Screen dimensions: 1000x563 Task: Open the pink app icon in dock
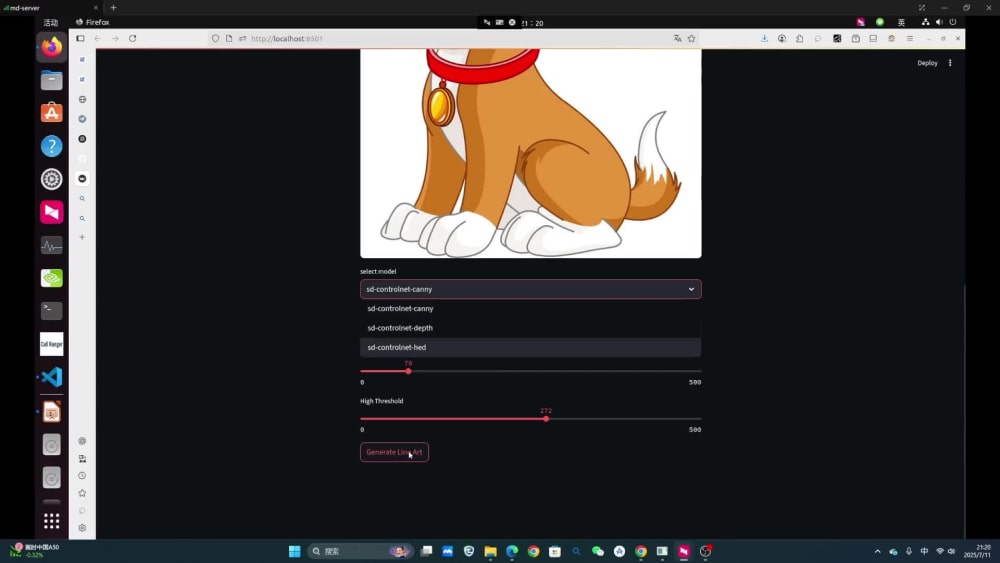pyautogui.click(x=52, y=212)
